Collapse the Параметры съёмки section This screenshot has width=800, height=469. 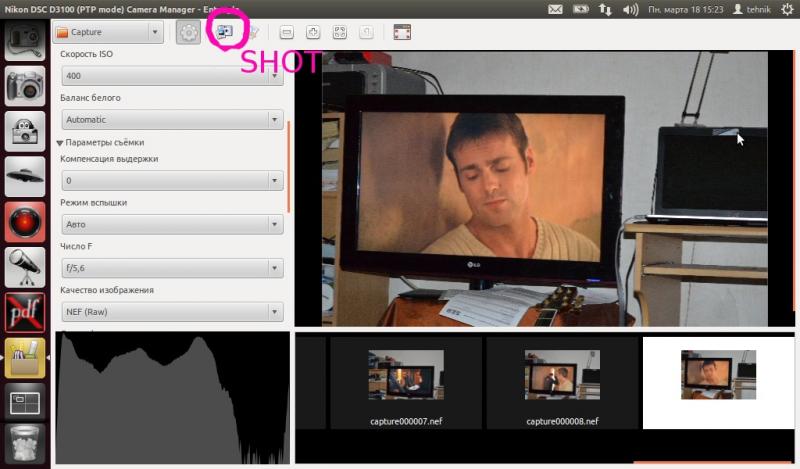[x=60, y=143]
